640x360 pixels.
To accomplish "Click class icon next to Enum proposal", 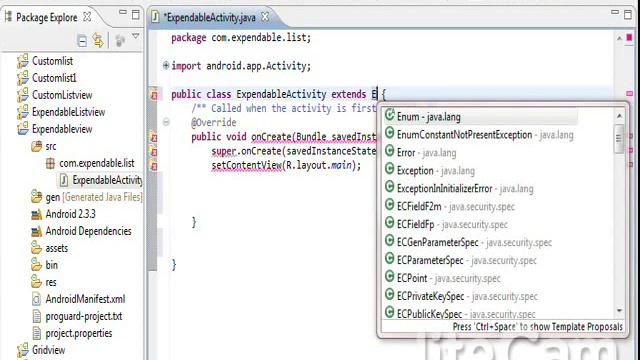I will pyautogui.click(x=389, y=115).
